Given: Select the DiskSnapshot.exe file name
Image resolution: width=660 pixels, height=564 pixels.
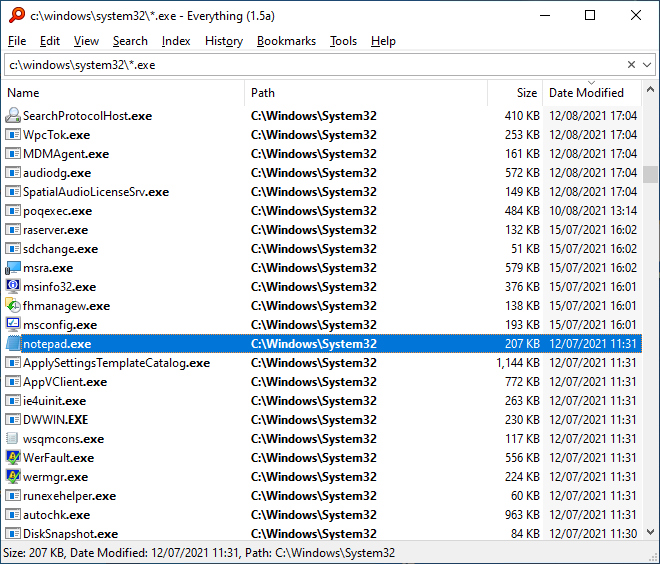Looking at the screenshot, I should click(70, 534).
